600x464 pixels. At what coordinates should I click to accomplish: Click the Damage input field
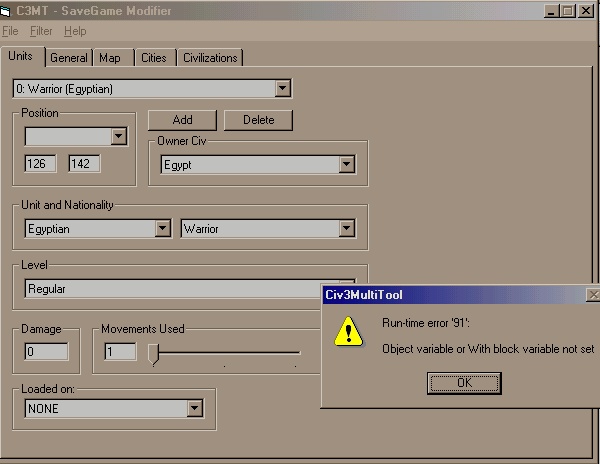pos(46,352)
